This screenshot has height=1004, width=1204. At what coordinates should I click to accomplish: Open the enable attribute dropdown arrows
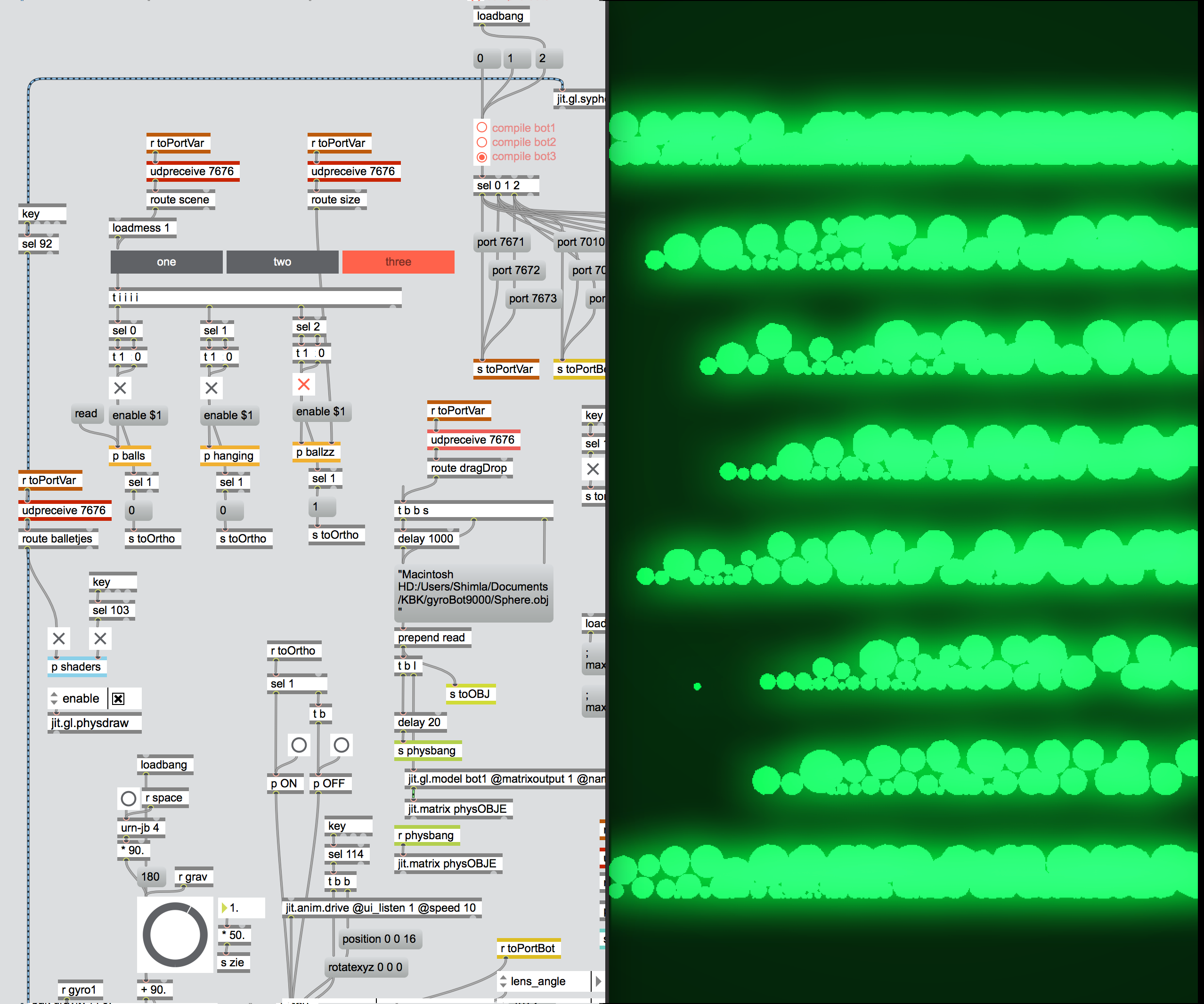54,698
